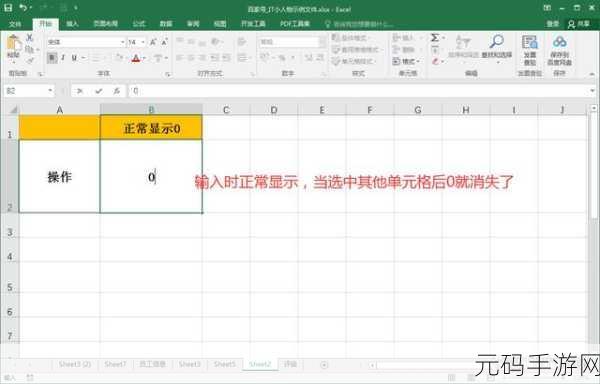
Task: Collapse the ribbon with the up caret
Action: (592, 74)
